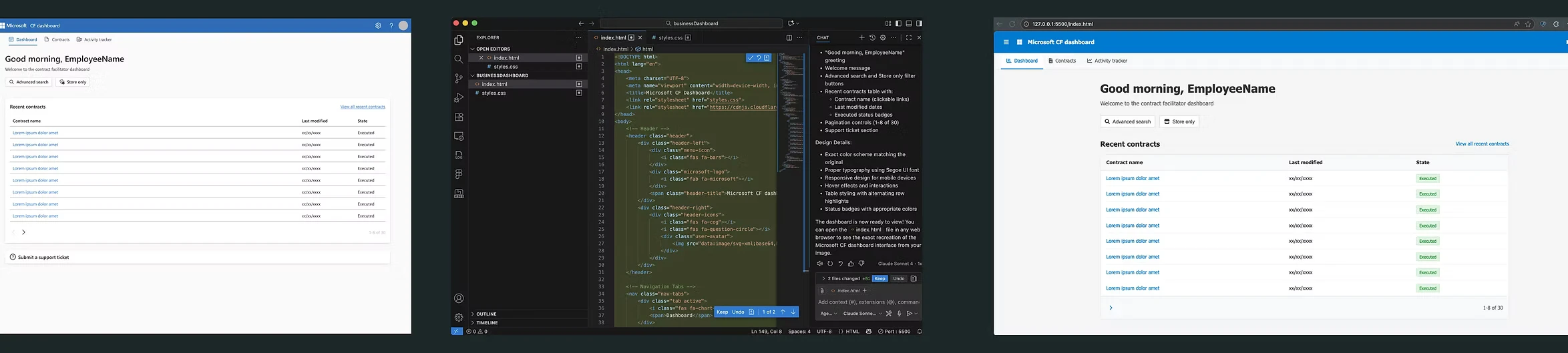The height and width of the screenshot is (353, 1568).
Task: Open the Agent mode dropdown in chat input
Action: pos(828,313)
